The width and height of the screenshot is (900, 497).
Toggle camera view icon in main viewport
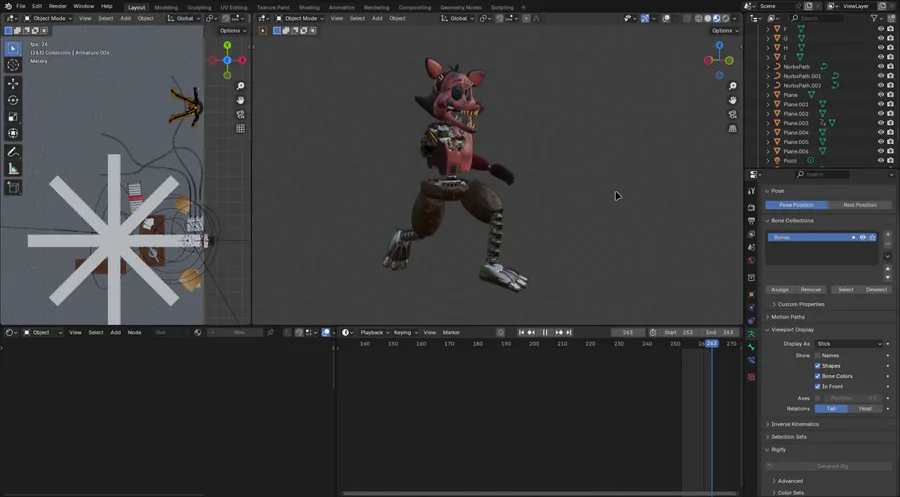click(732, 114)
